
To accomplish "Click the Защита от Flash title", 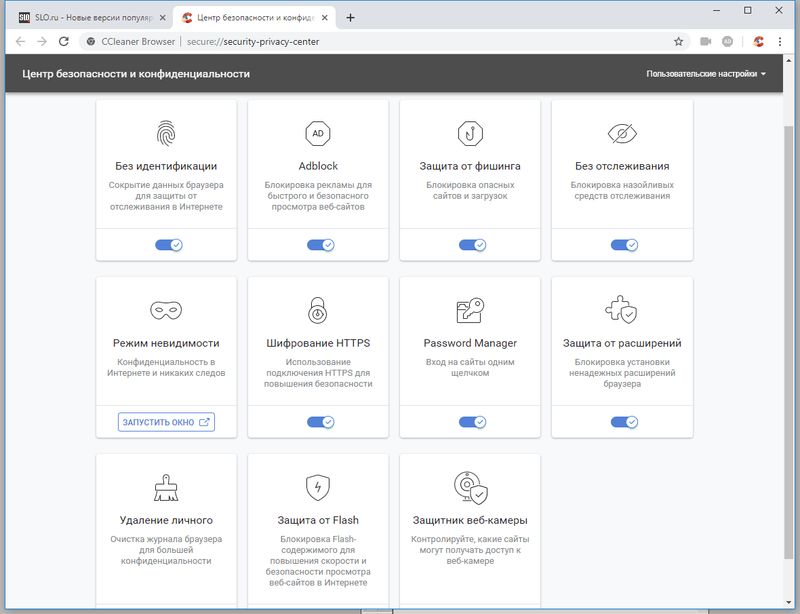I will point(318,520).
